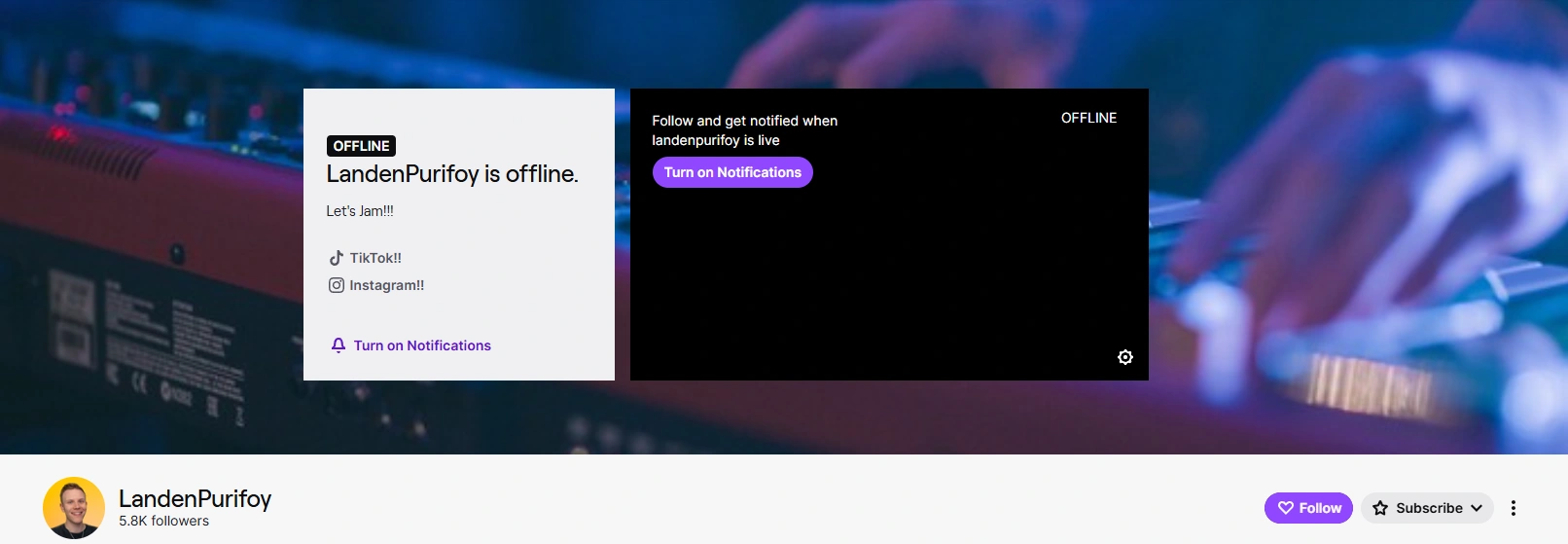The width and height of the screenshot is (1568, 544).
Task: Open the three-dot more options menu
Action: click(x=1514, y=508)
